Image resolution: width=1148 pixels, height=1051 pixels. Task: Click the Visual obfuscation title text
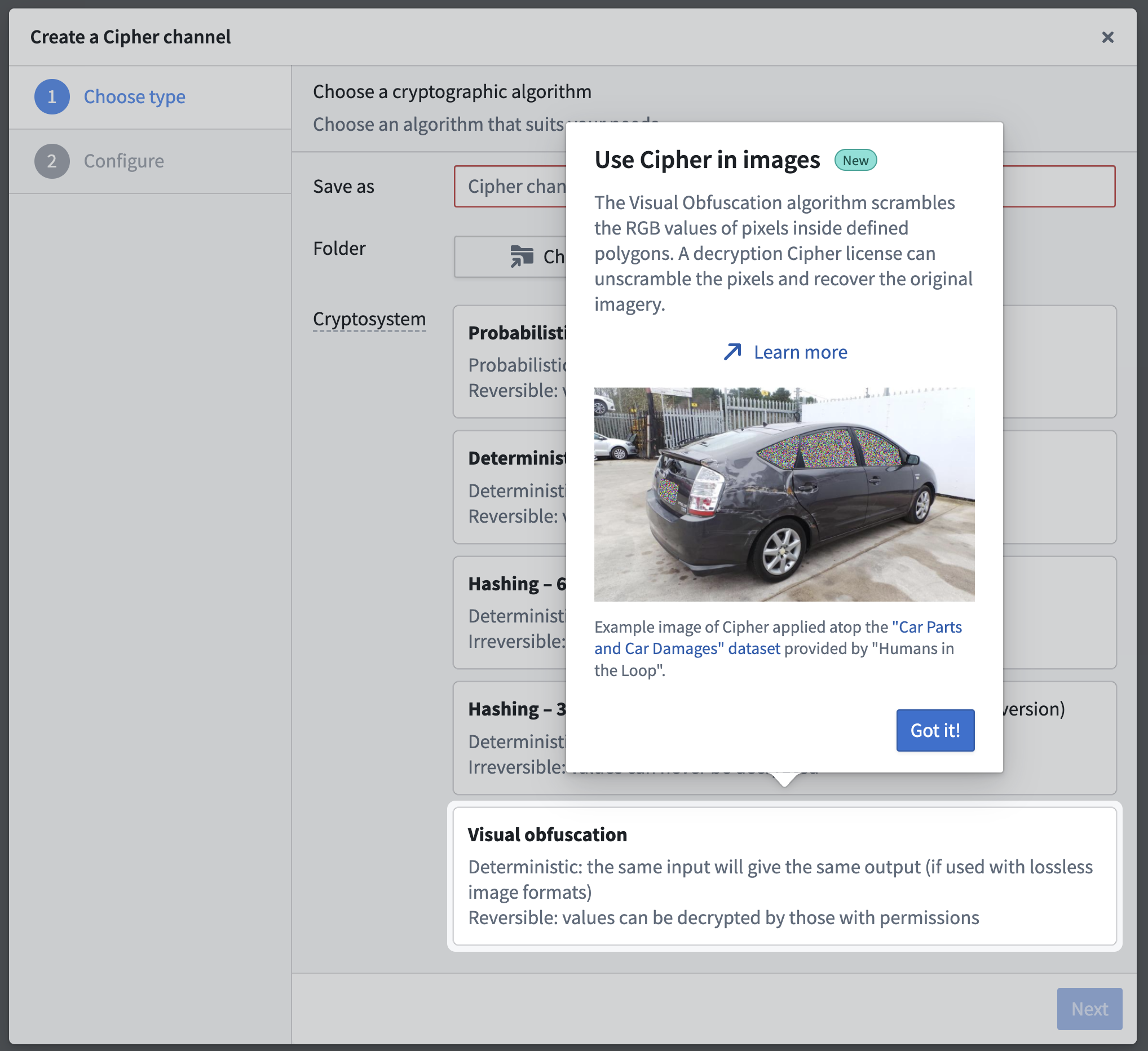tap(547, 834)
